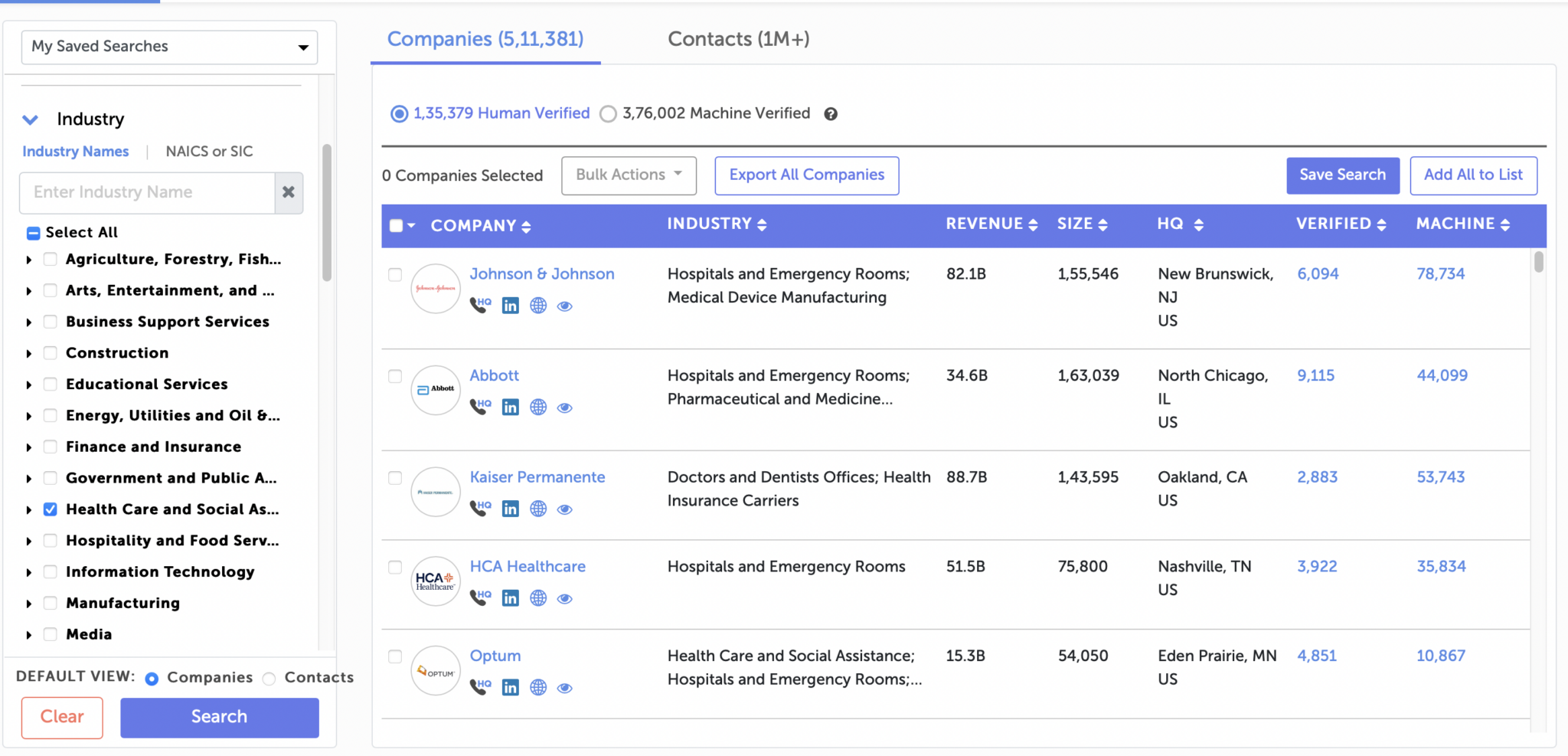Preview HCA Healthcare with the eye icon

pyautogui.click(x=564, y=598)
